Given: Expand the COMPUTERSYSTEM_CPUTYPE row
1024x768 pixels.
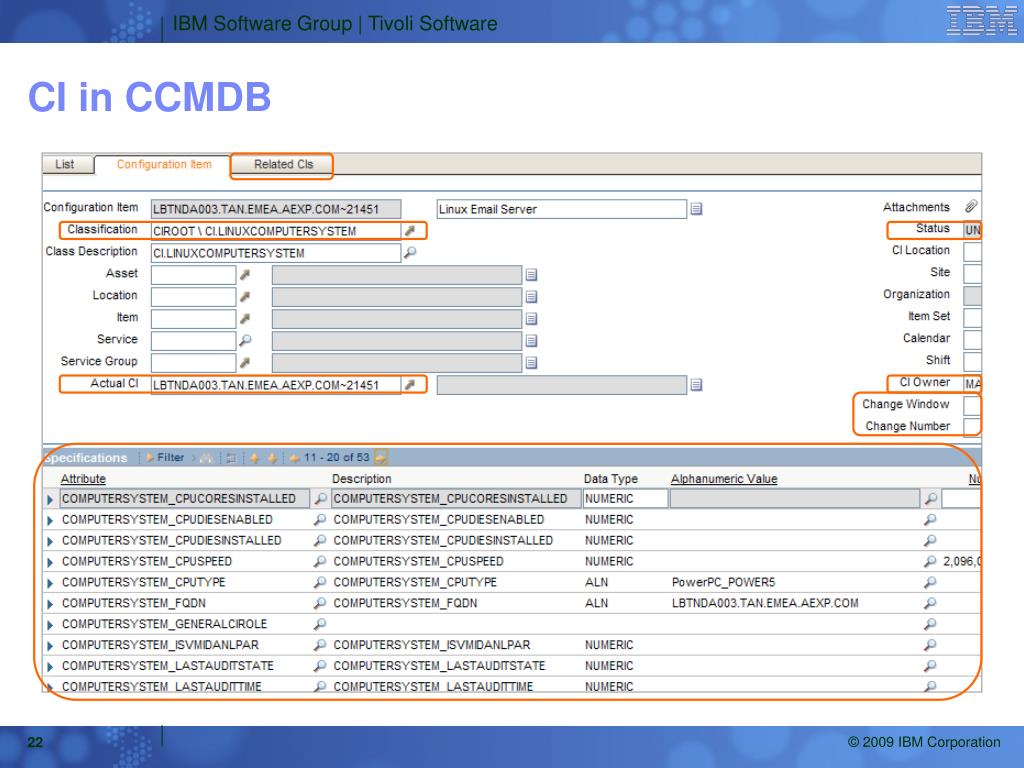Looking at the screenshot, I should tap(50, 583).
